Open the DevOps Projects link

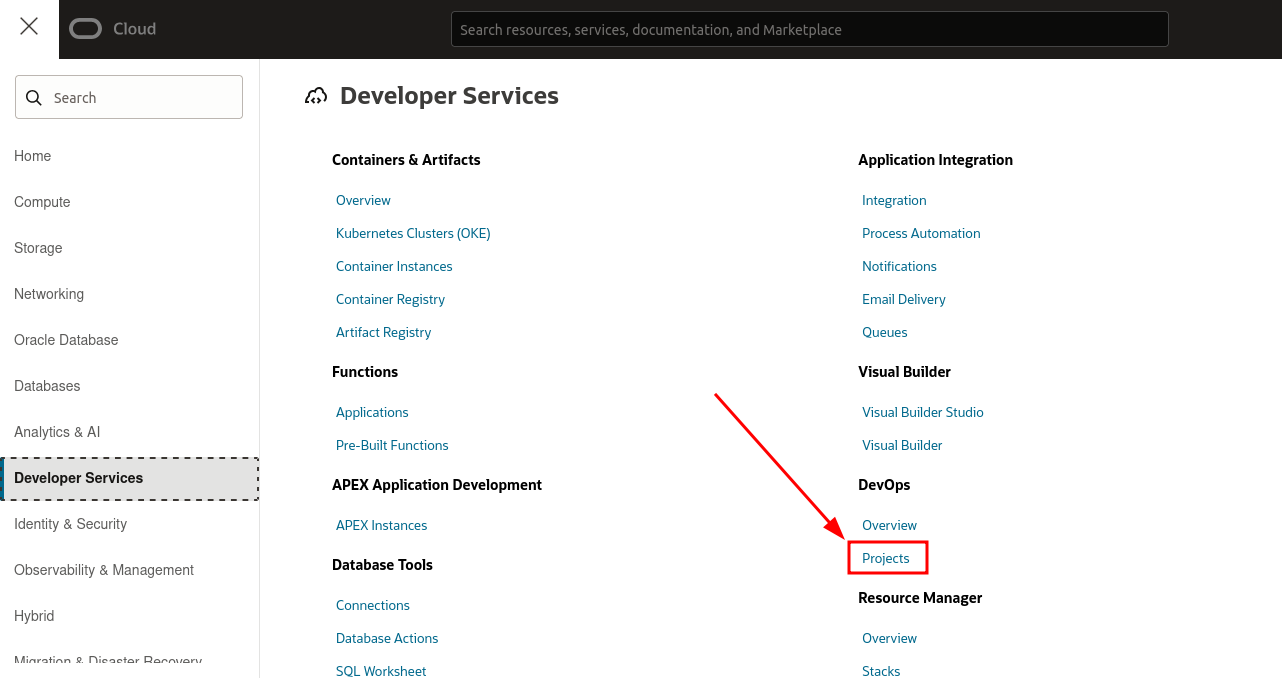tap(886, 558)
